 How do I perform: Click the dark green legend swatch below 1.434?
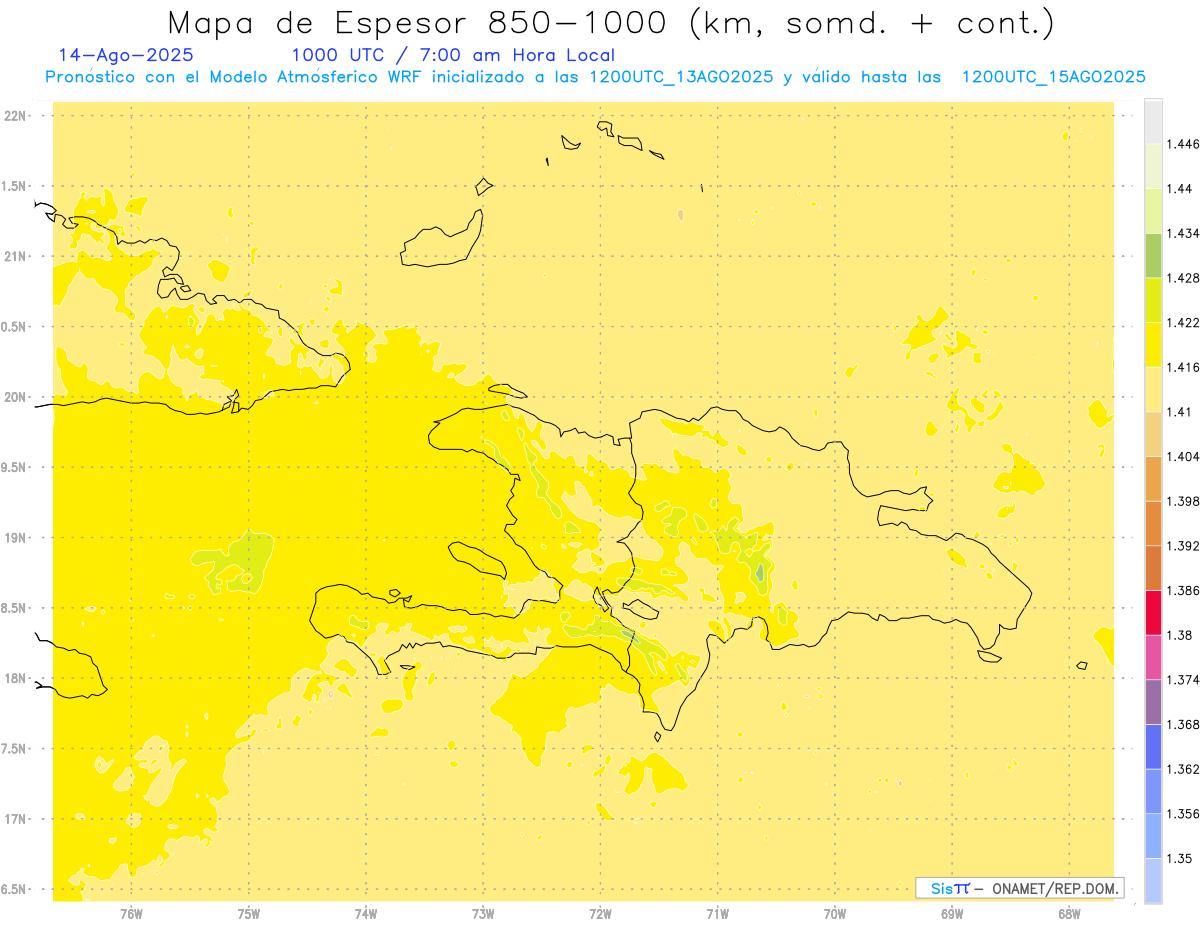pyautogui.click(x=1153, y=255)
